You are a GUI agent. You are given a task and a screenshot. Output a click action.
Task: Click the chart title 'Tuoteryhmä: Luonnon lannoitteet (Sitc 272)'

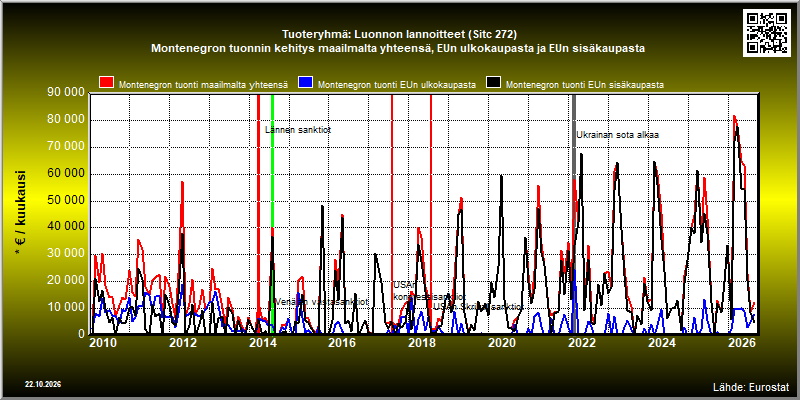pos(399,35)
